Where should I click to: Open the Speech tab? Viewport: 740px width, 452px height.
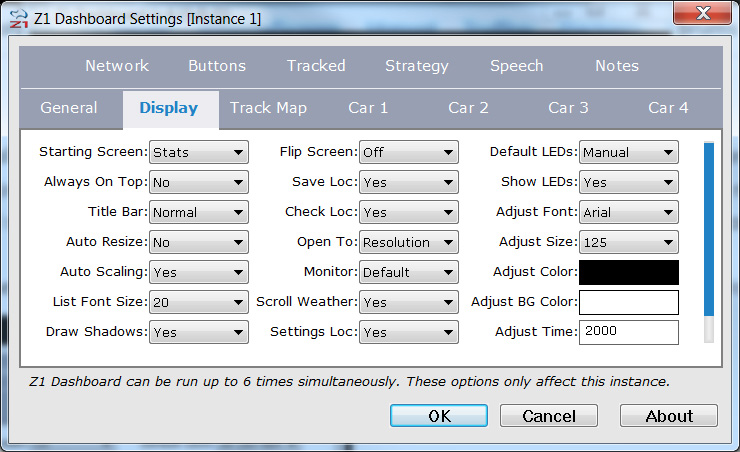tap(517, 66)
